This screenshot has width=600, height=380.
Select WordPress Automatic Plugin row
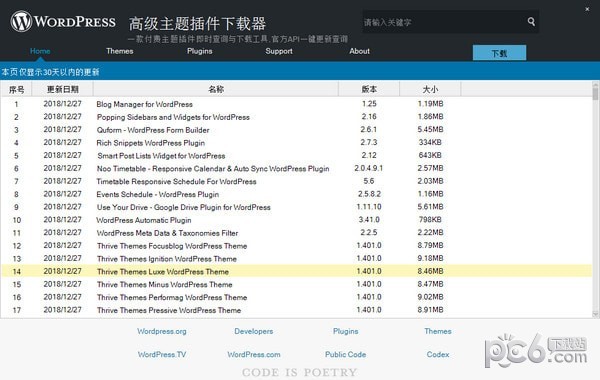tap(297, 220)
